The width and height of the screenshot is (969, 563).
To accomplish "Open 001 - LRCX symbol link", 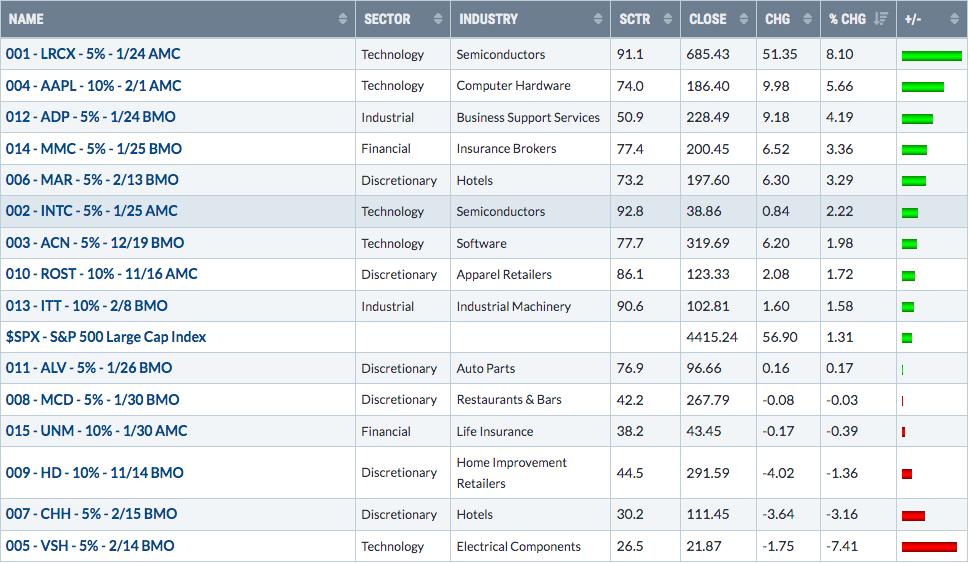I will pyautogui.click(x=93, y=54).
